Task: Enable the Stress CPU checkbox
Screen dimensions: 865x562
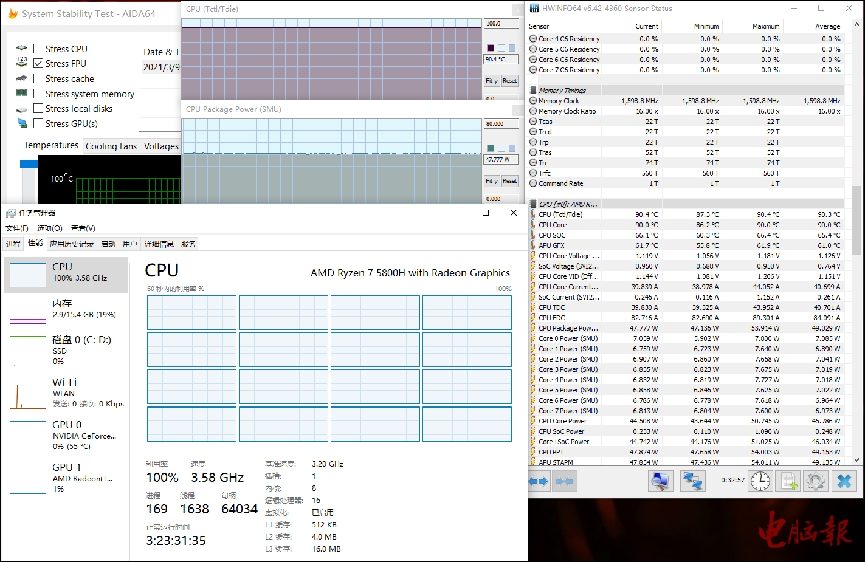Action: pos(38,49)
